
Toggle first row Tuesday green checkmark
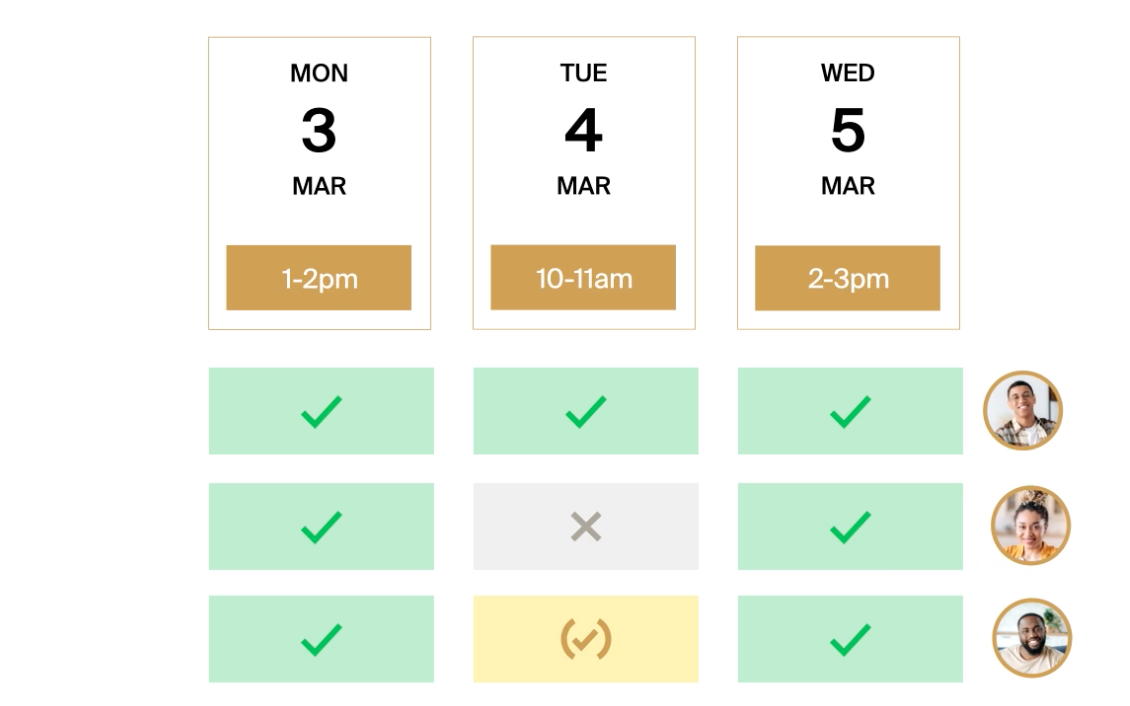tap(585, 412)
